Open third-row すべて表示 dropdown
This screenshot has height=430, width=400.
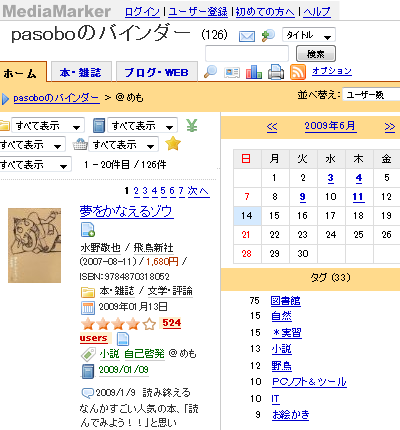35,164
